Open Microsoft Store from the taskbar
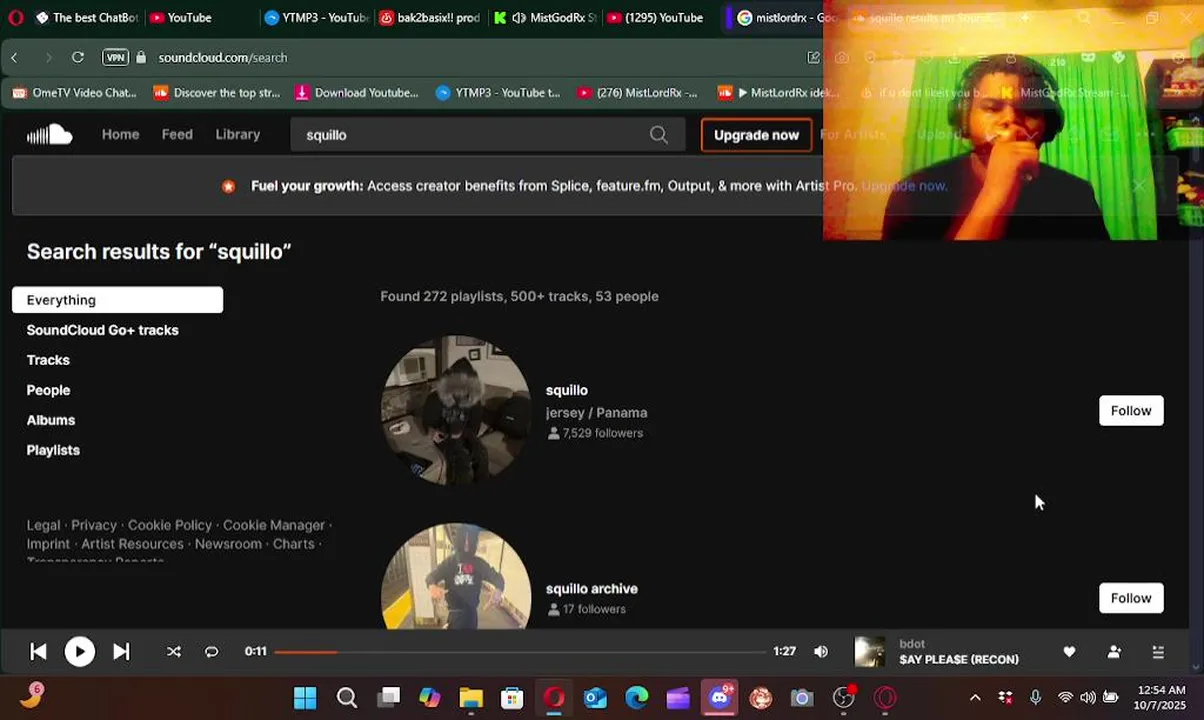Viewport: 1204px width, 720px height. (512, 698)
